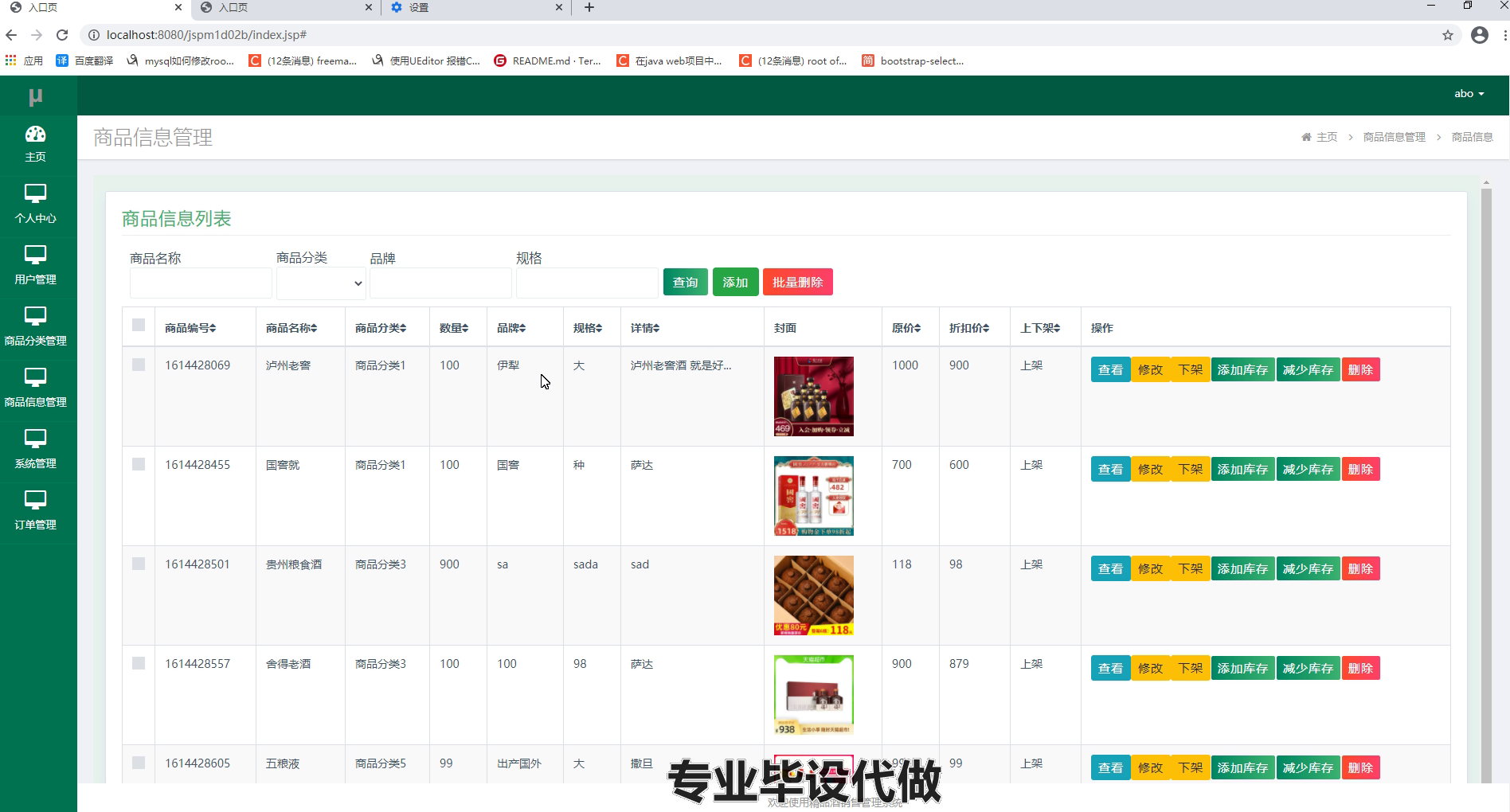1510x812 pixels.
Task: Bookmark this page with star icon
Action: 1448,35
